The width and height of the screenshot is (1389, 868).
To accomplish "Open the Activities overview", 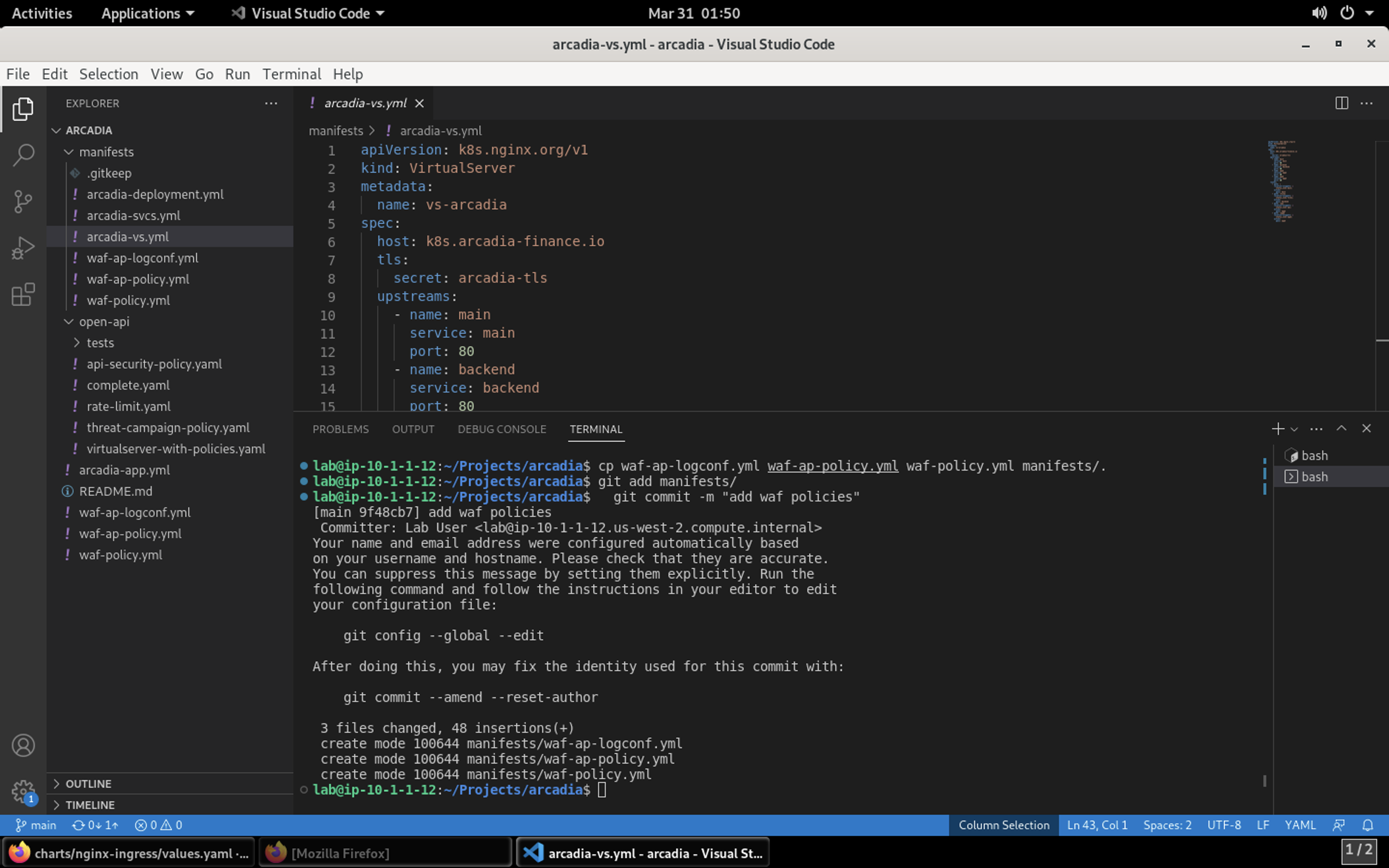I will (x=42, y=13).
